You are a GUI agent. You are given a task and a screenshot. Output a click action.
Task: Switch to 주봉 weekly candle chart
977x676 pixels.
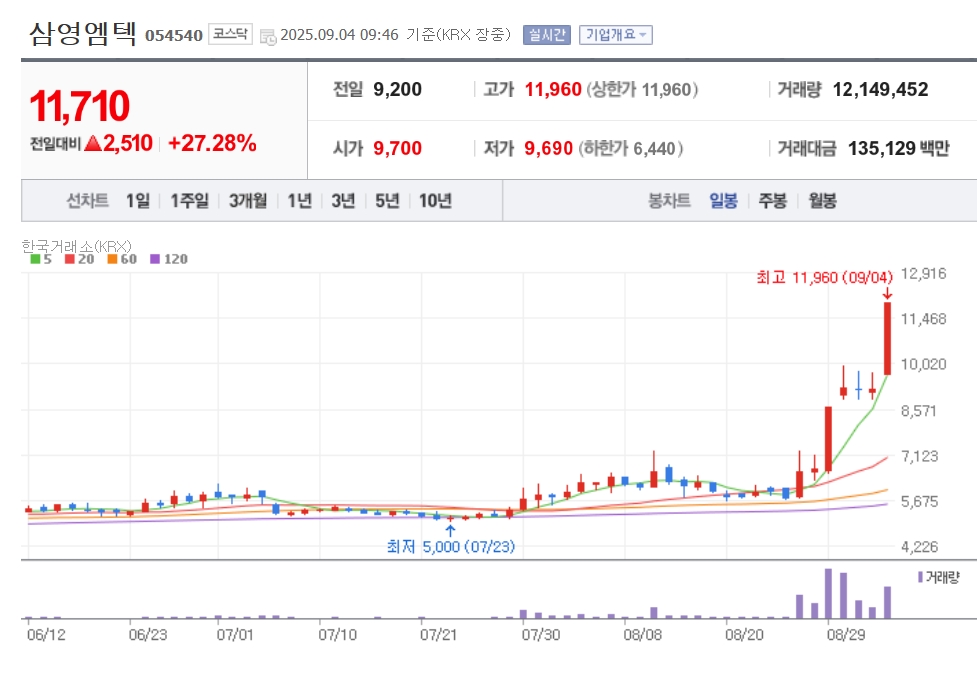[x=772, y=201]
